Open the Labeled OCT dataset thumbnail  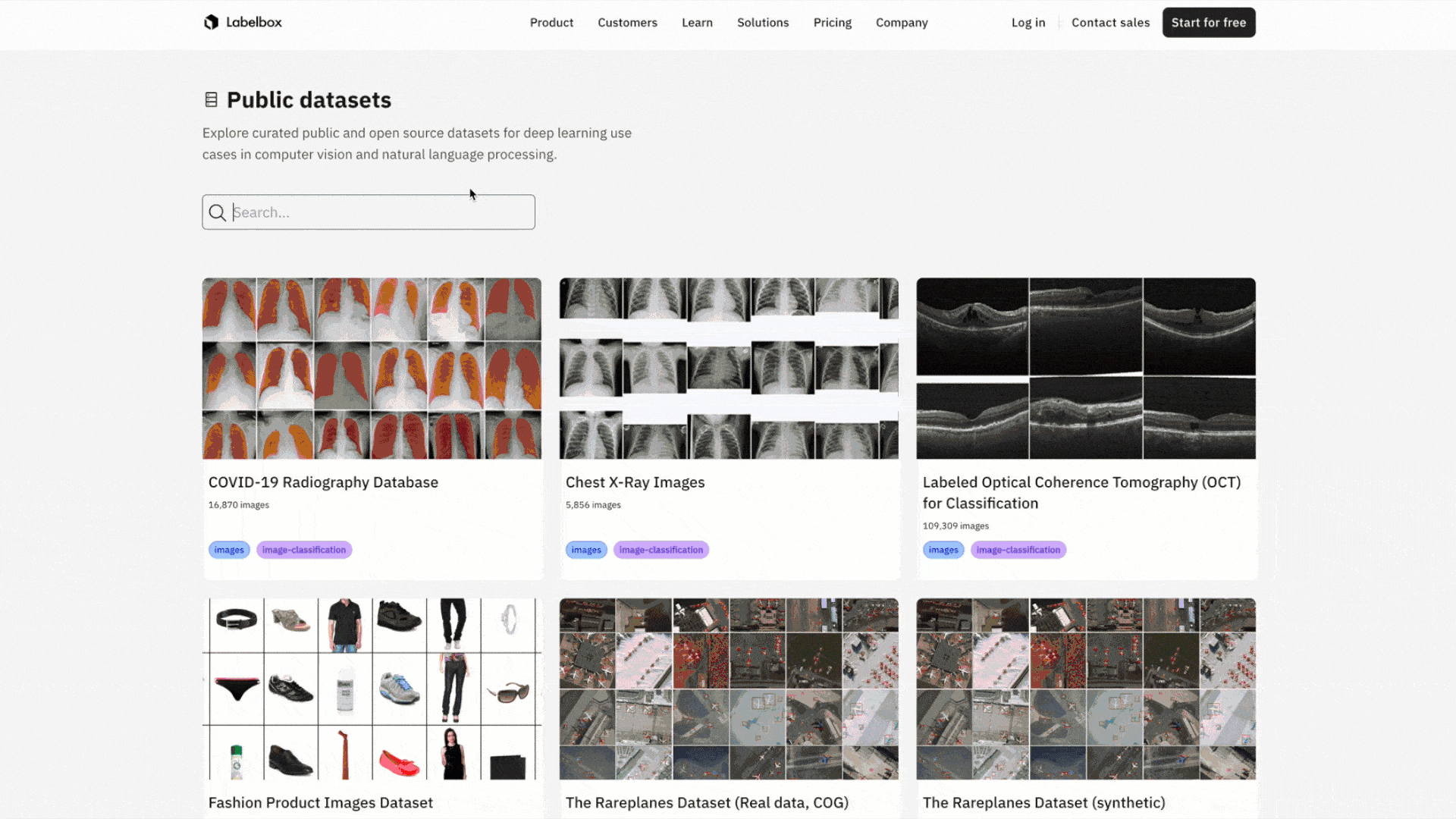[x=1086, y=368]
